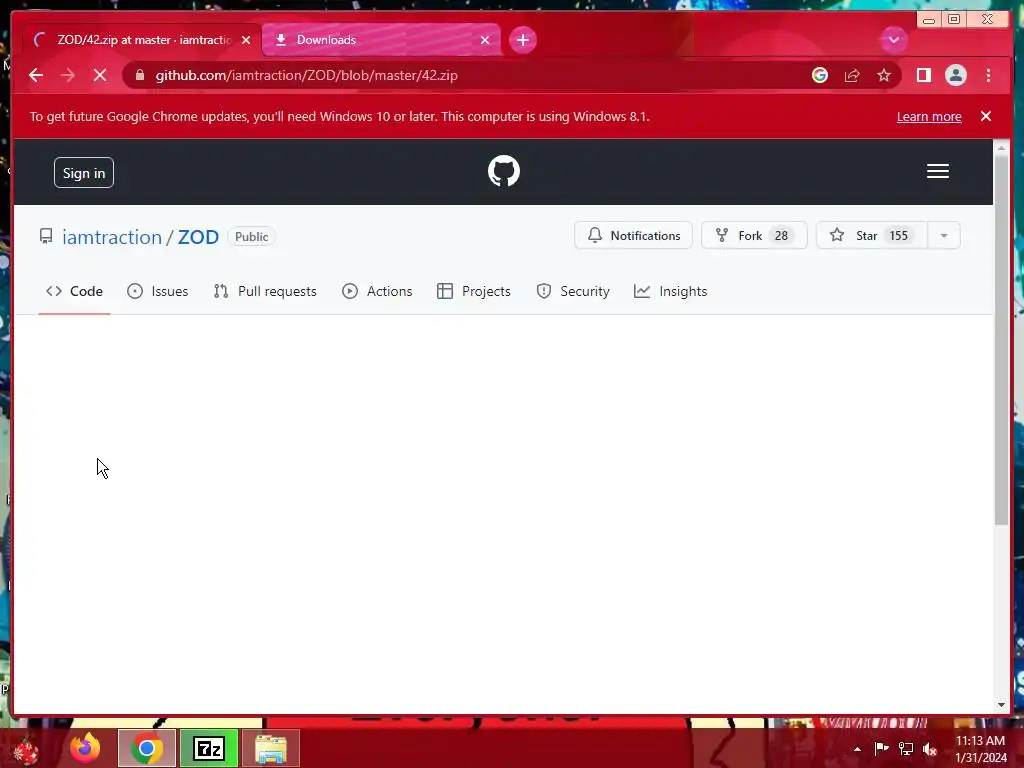Open the Projects tab
Screen dimensions: 1024x768
[x=473, y=291]
